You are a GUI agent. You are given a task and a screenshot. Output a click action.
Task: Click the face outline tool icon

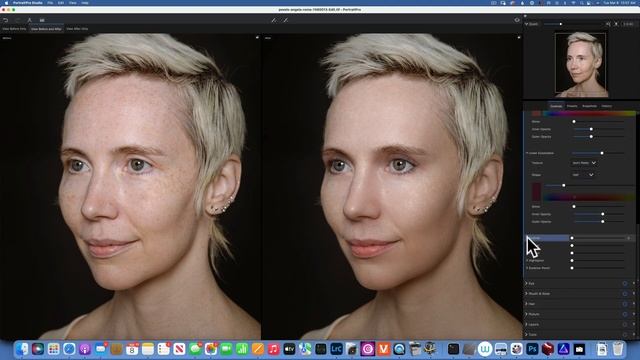coord(29,20)
